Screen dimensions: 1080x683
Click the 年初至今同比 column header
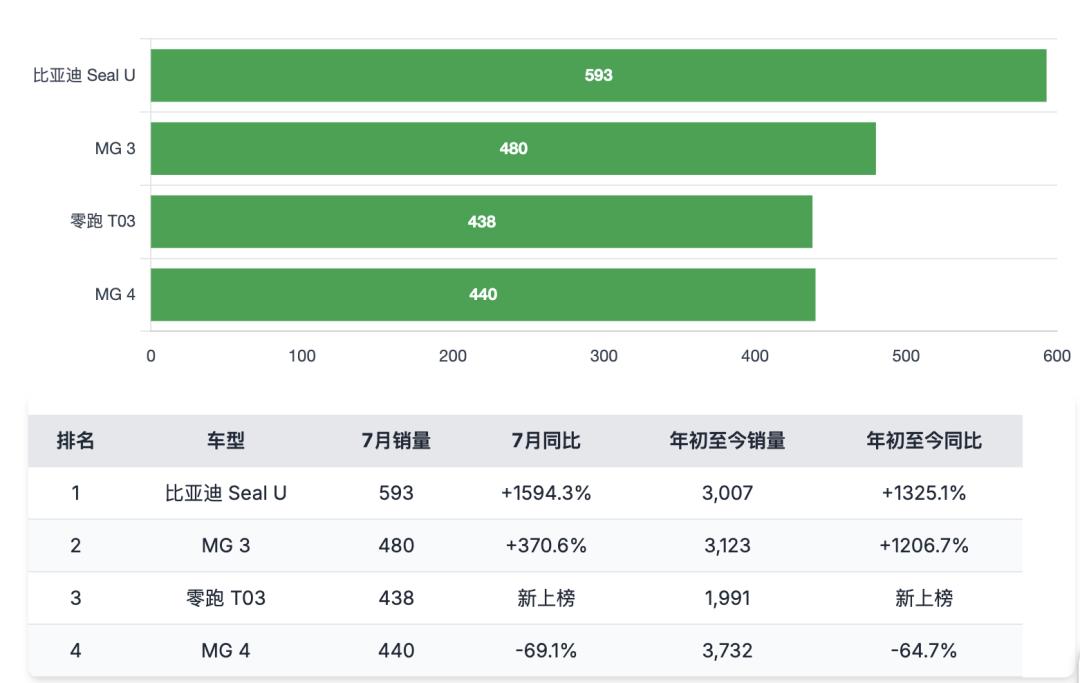pyautogui.click(x=923, y=441)
